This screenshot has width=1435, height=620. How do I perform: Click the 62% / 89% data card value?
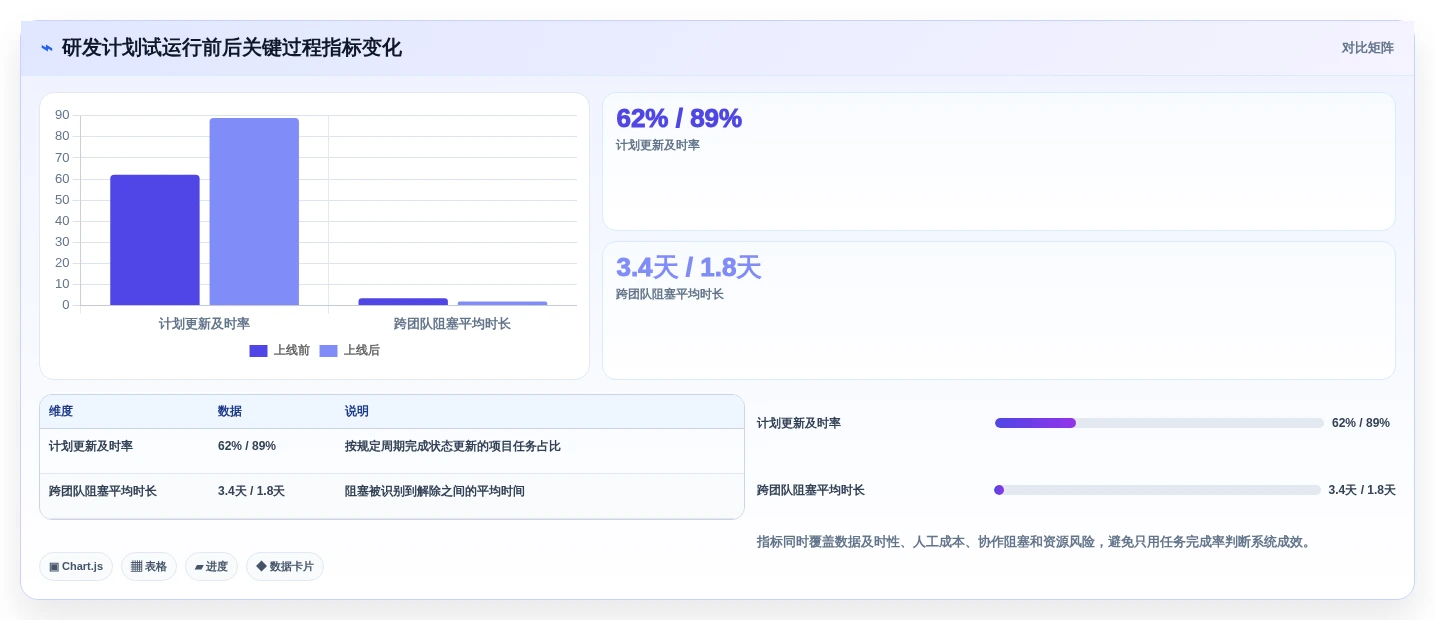click(x=679, y=118)
